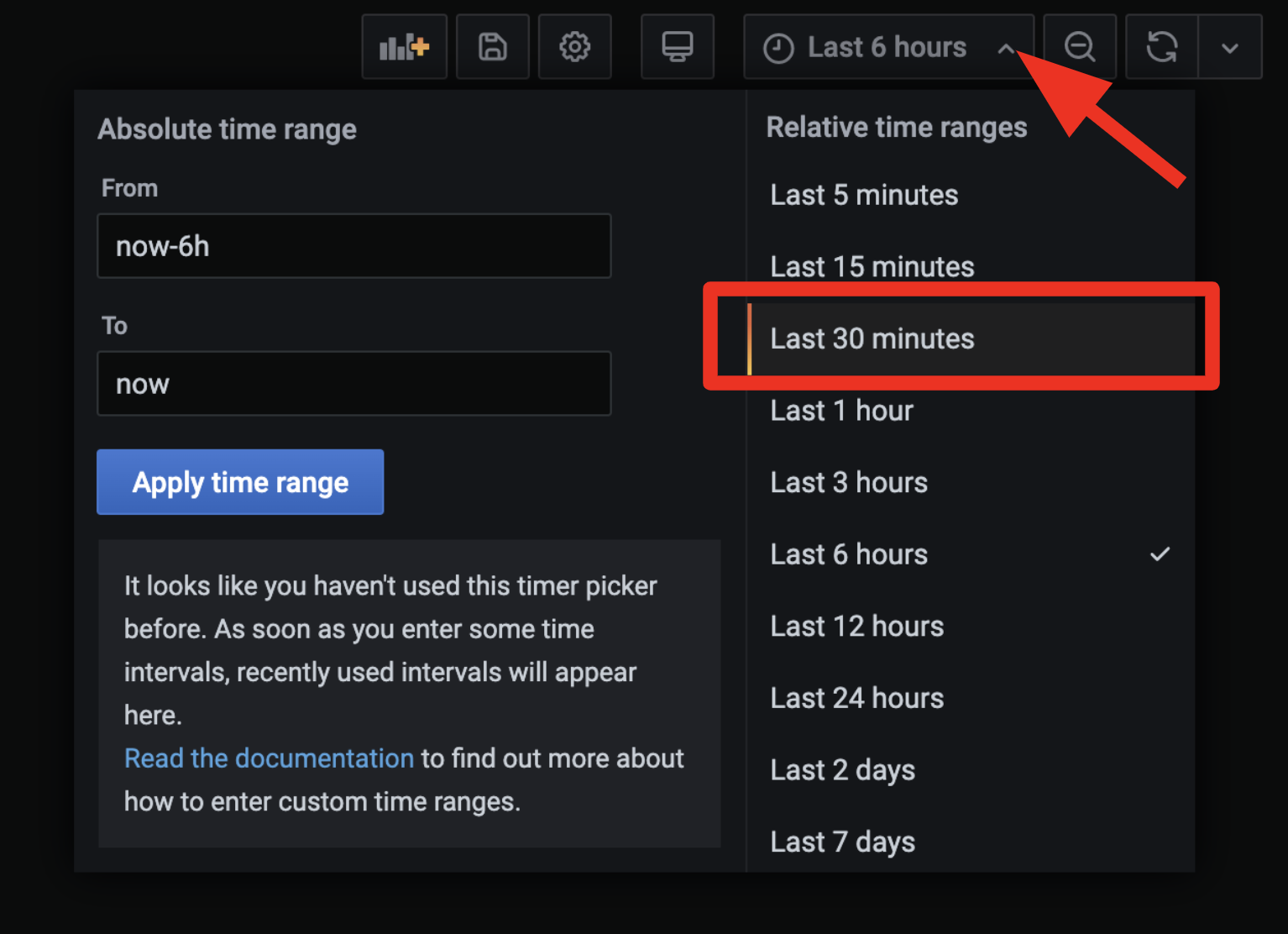The image size is (1288, 934).
Task: Select Last 15 minutes range
Action: point(872,267)
